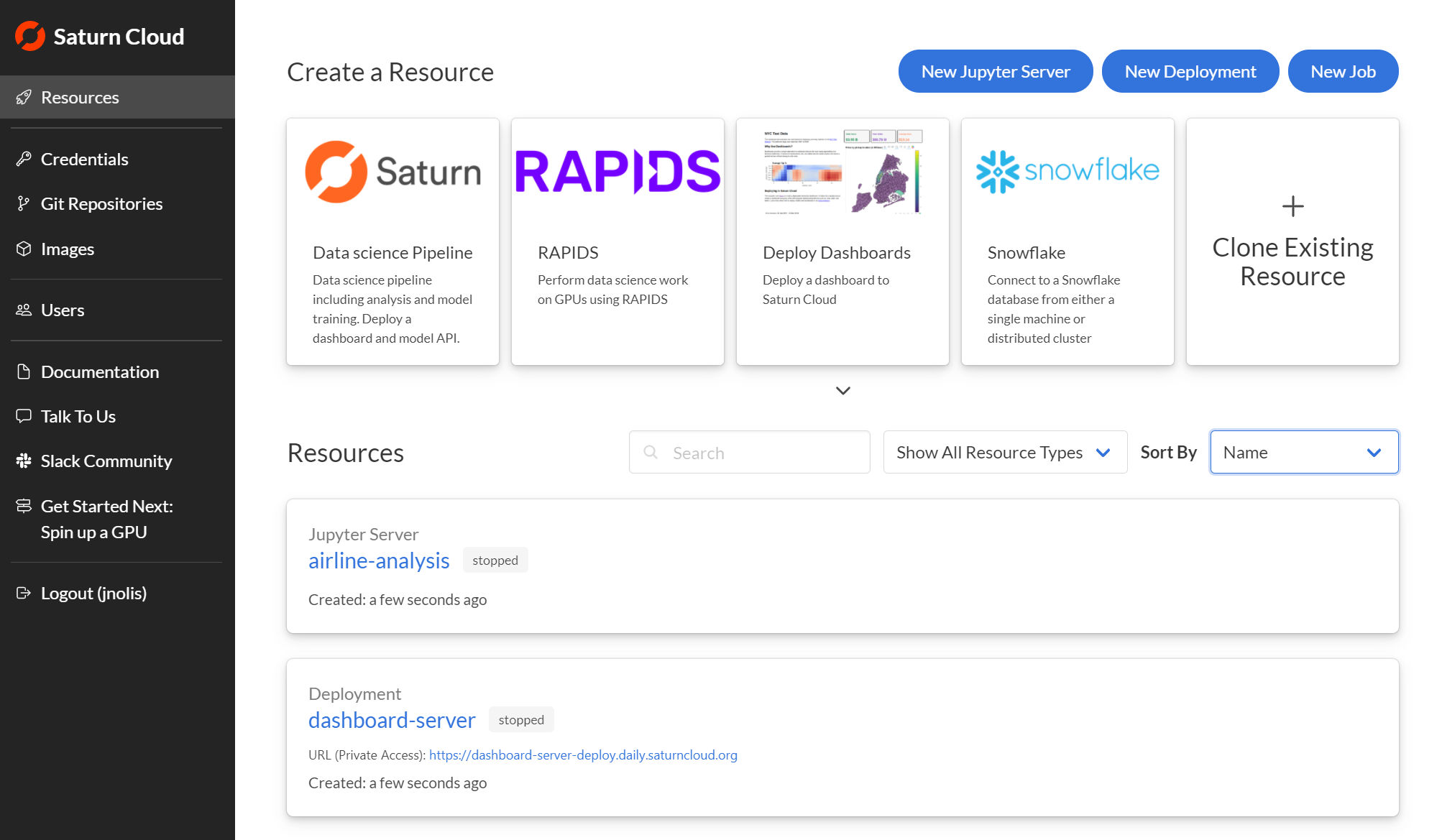Click the Credentials key icon

click(x=24, y=159)
